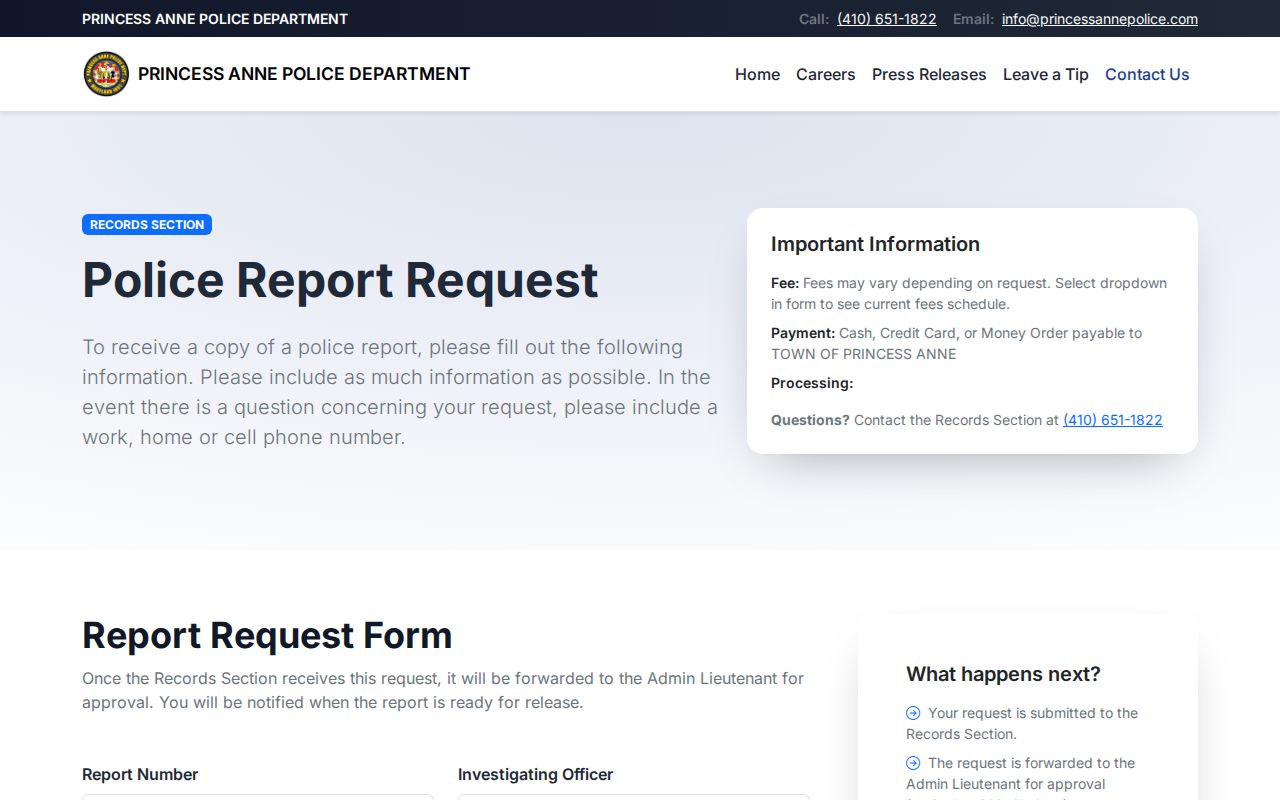Click the Report Number field label

tap(140, 774)
